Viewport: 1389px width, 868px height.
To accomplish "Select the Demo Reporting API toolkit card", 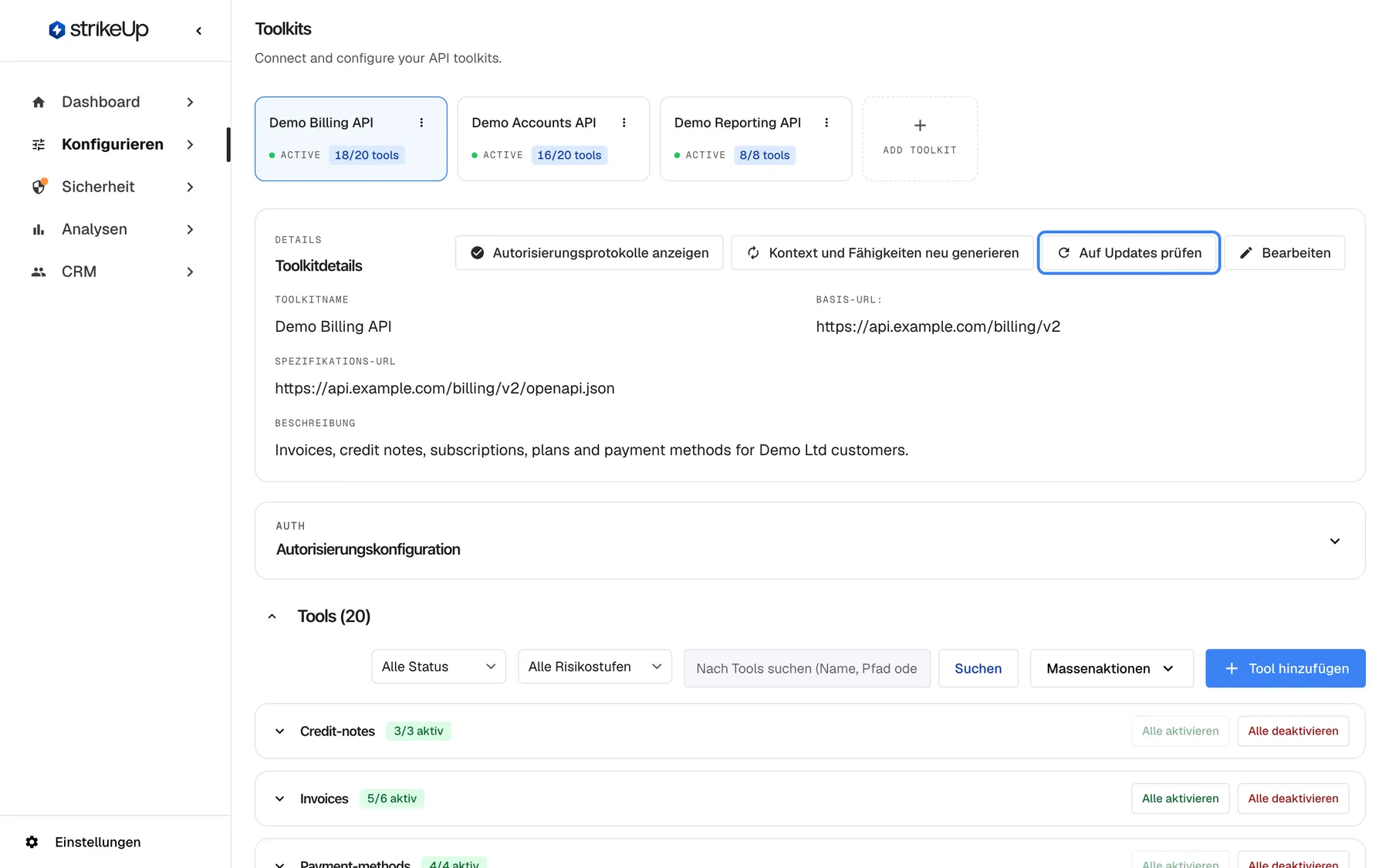I will (756, 139).
